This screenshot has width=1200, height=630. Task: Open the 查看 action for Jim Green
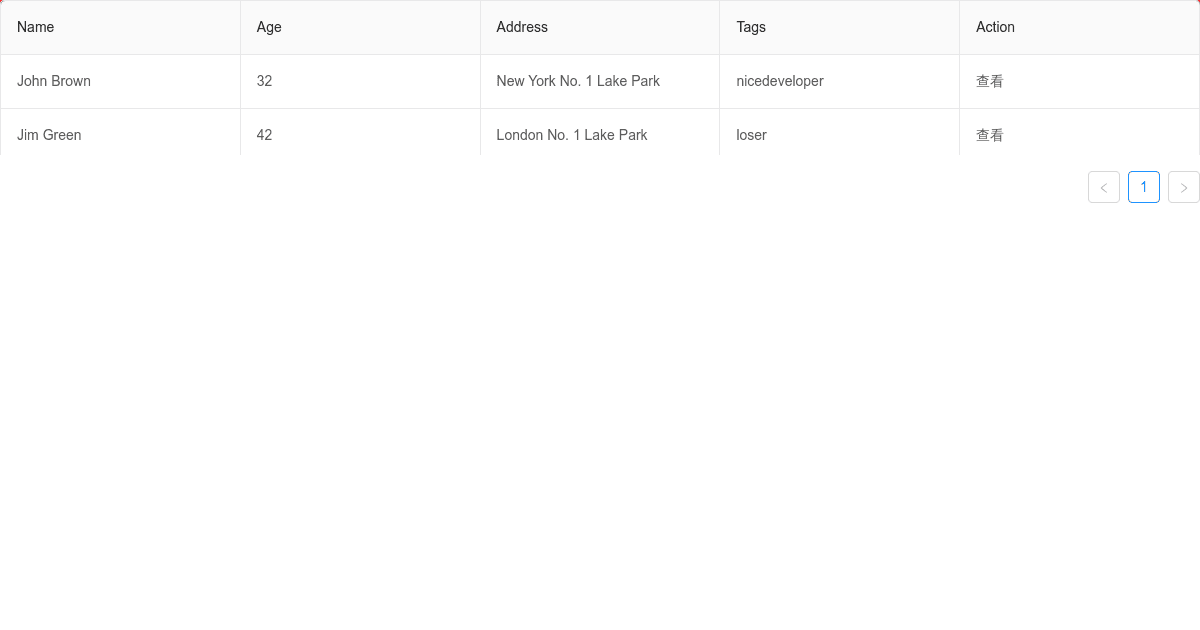pyautogui.click(x=989, y=135)
